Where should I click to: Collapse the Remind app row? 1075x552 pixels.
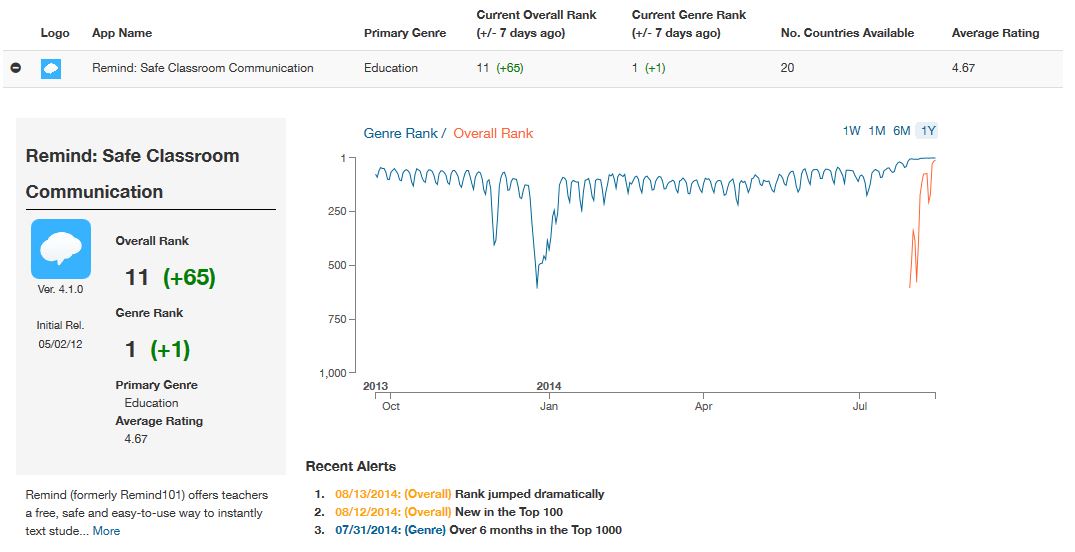(x=15, y=69)
